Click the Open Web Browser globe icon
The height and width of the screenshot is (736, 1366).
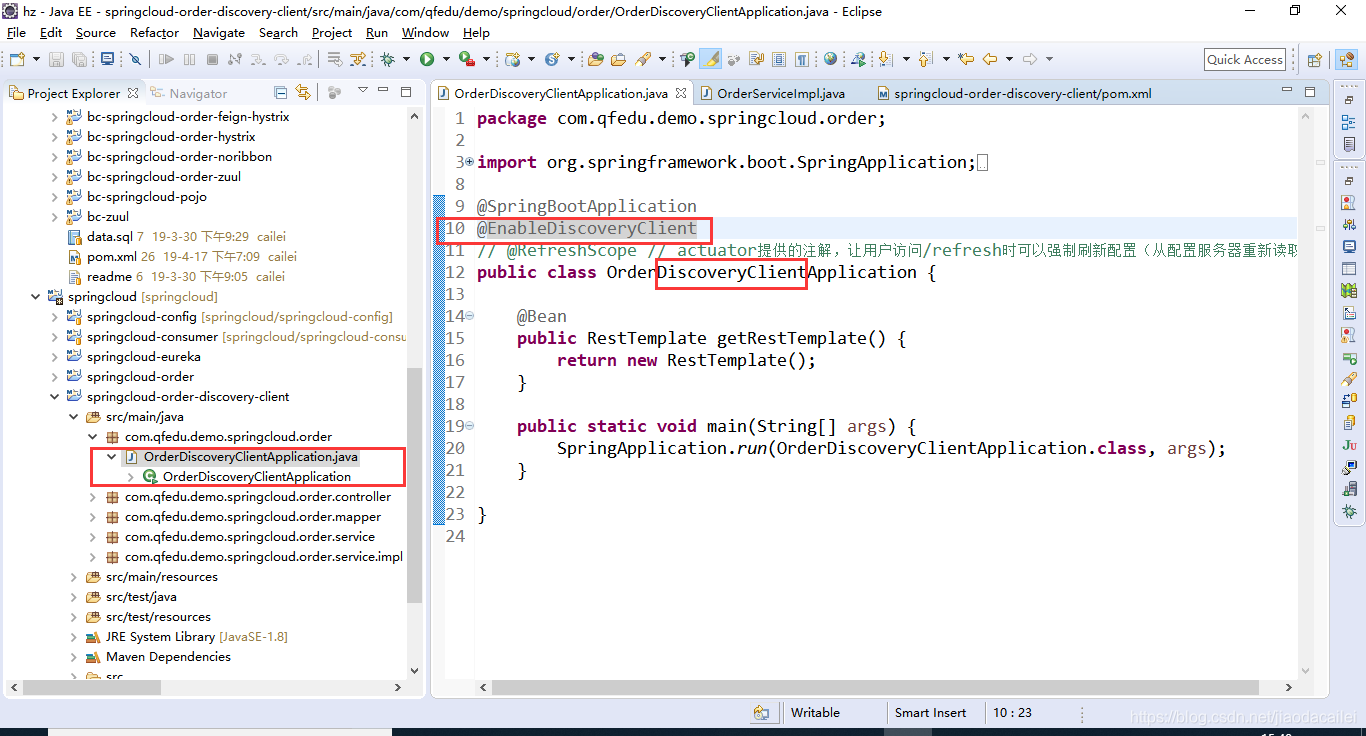pyautogui.click(x=830, y=59)
